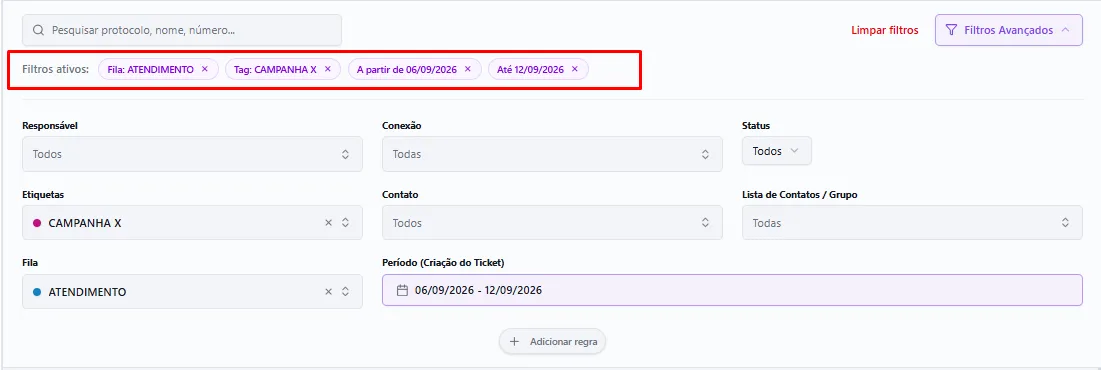Click the Filtros ativos label

[x=55, y=70]
